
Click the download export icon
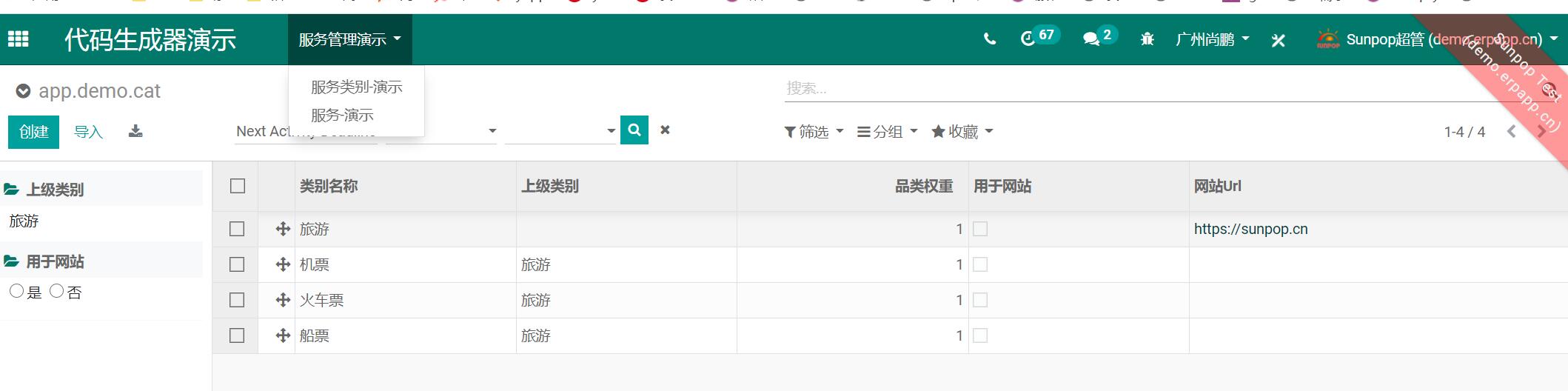click(135, 132)
